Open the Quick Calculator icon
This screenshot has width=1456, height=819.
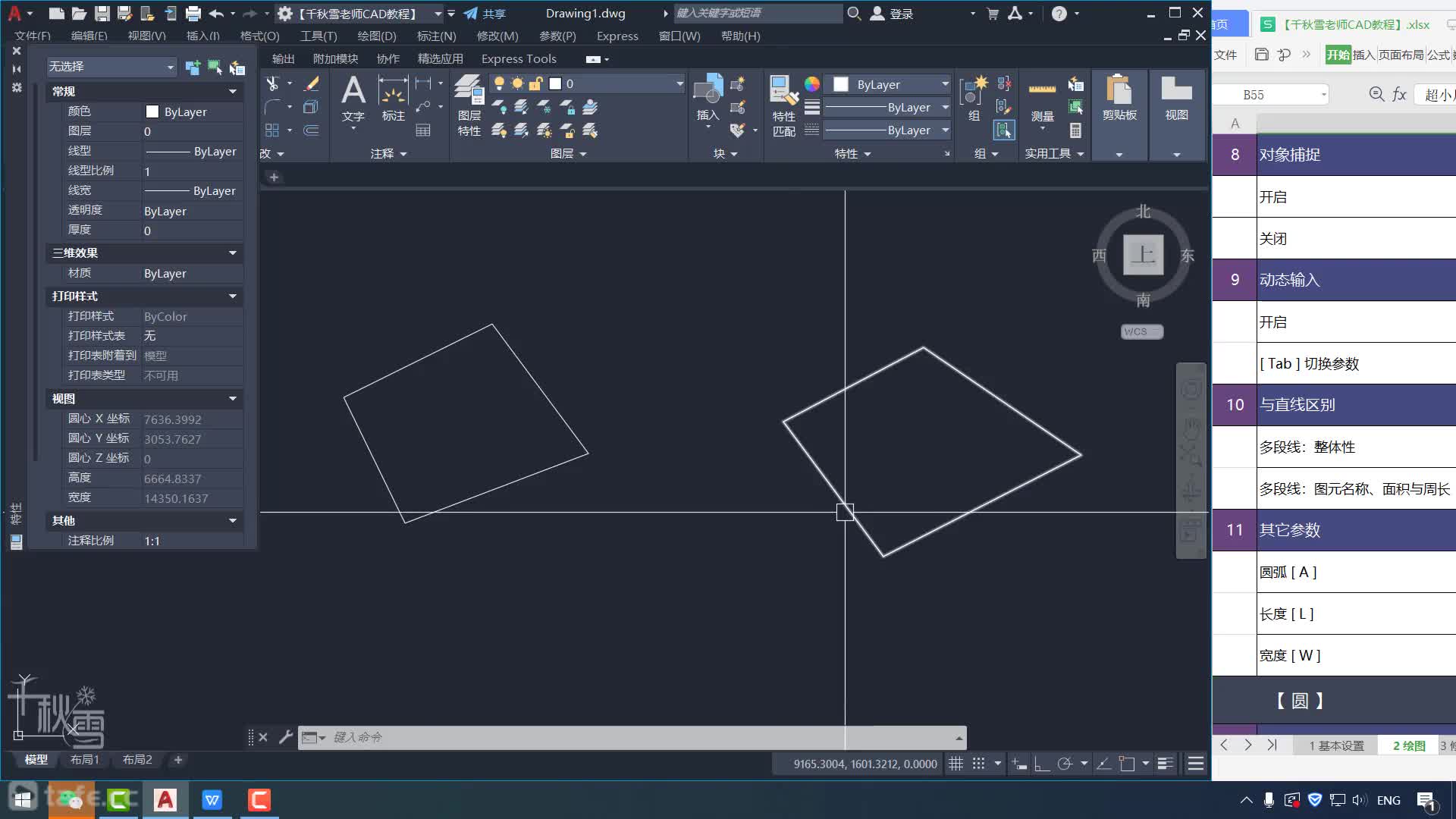coord(1075,130)
